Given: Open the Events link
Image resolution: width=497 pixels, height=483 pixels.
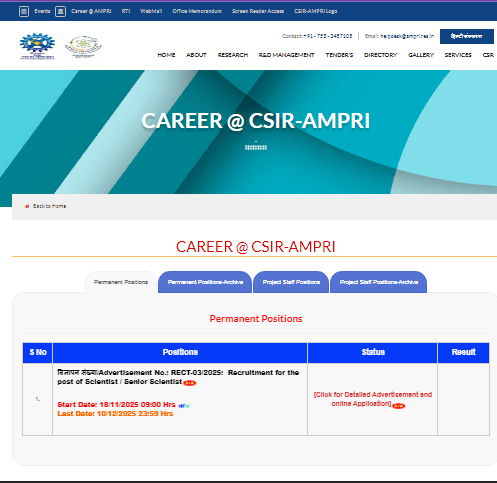Looking at the screenshot, I should coord(42,11).
